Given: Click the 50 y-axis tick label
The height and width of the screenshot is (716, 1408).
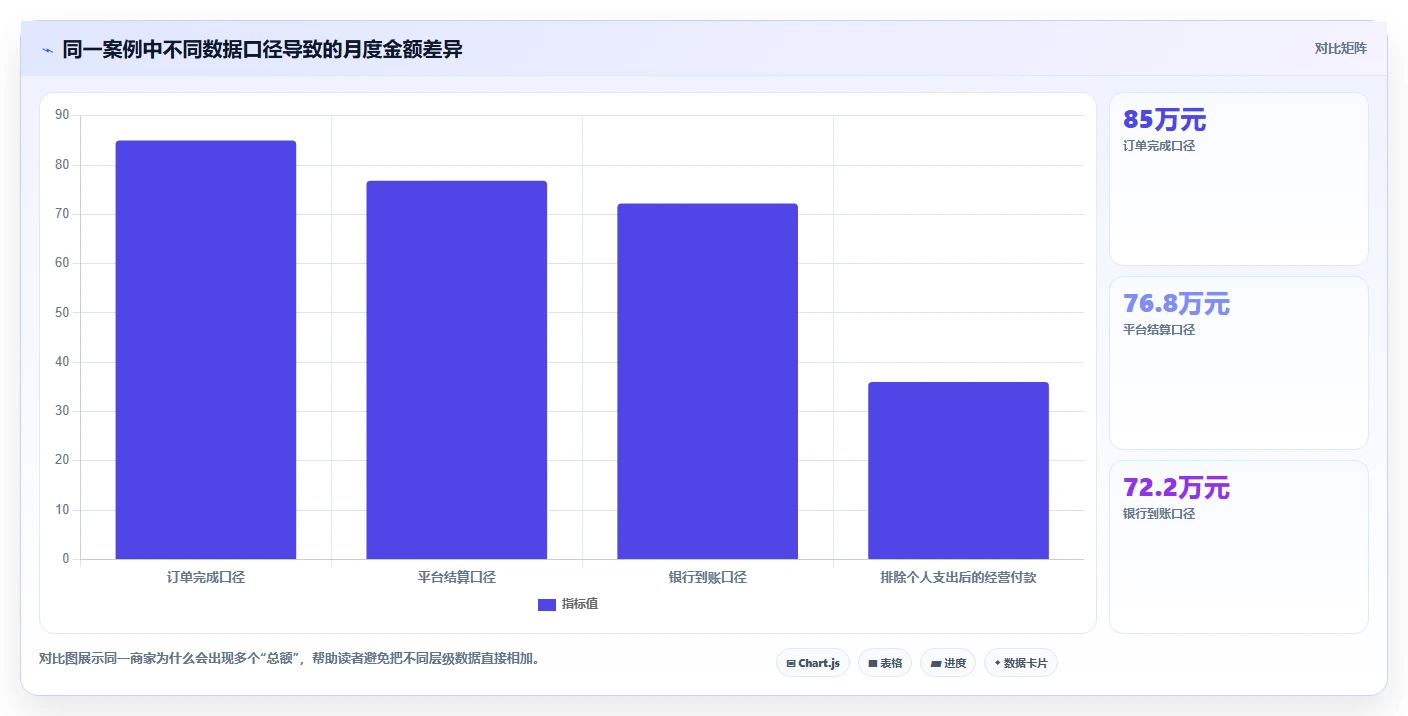Looking at the screenshot, I should point(62,312).
